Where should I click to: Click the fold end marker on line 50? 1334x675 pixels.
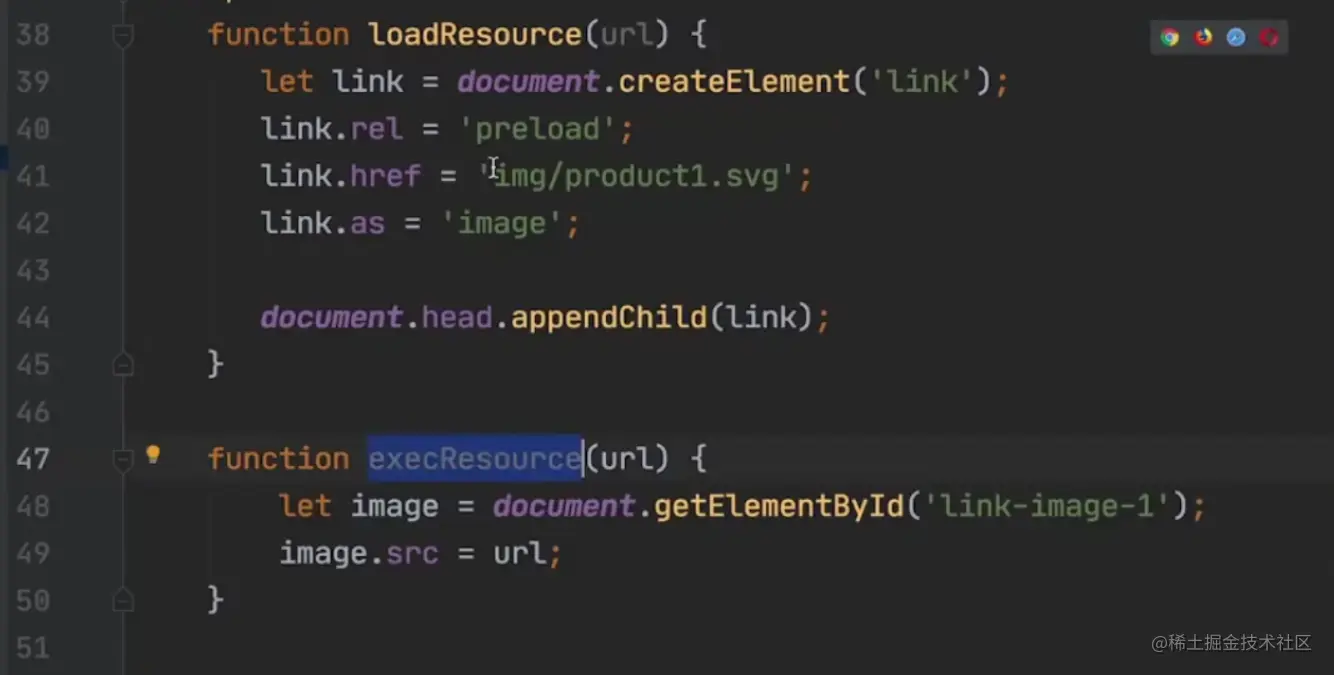(x=123, y=600)
